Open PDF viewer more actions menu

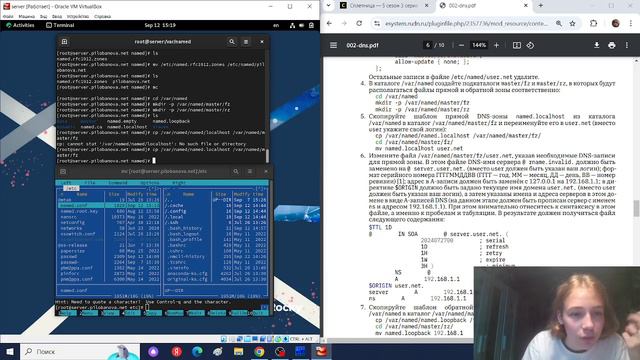coord(627,45)
